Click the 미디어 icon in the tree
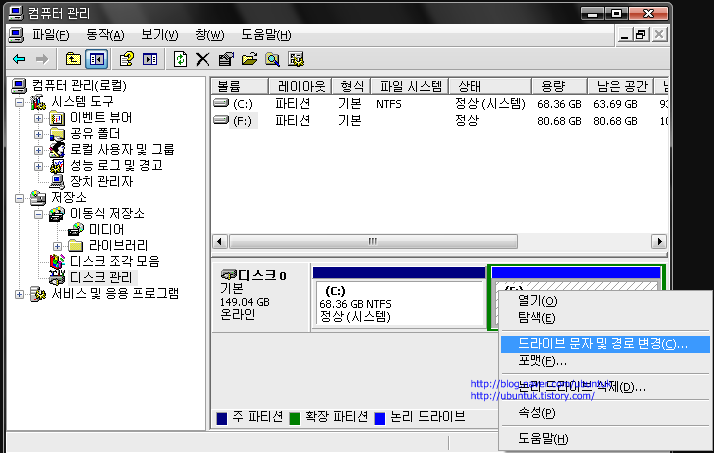Screen dimensions: 714x453 pyautogui.click(x=76, y=229)
